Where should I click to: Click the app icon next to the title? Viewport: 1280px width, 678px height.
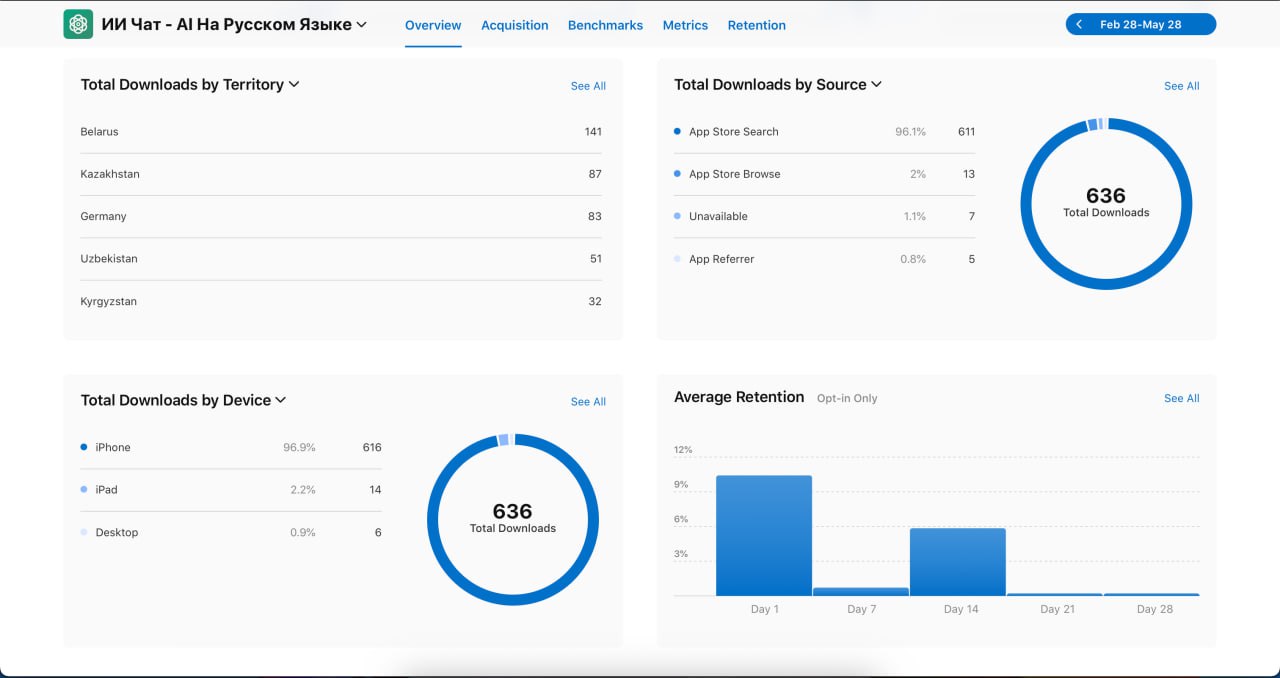click(78, 25)
